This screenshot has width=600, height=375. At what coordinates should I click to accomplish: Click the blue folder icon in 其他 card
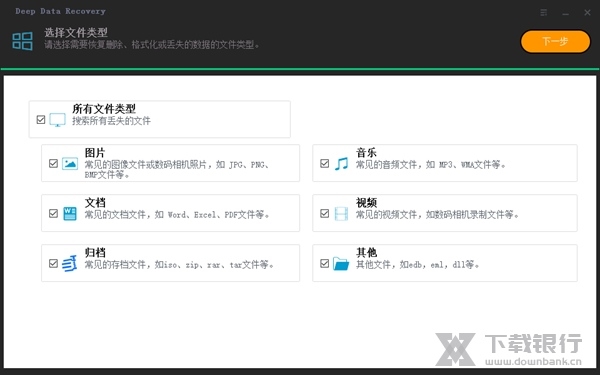click(341, 264)
